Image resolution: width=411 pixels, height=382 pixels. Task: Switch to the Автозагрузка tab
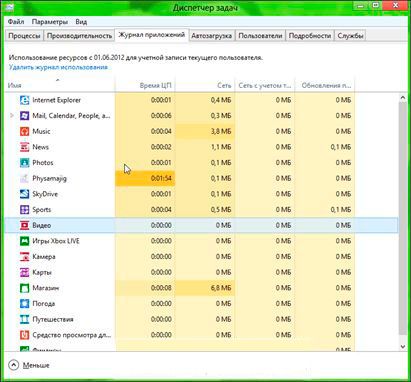click(x=211, y=36)
